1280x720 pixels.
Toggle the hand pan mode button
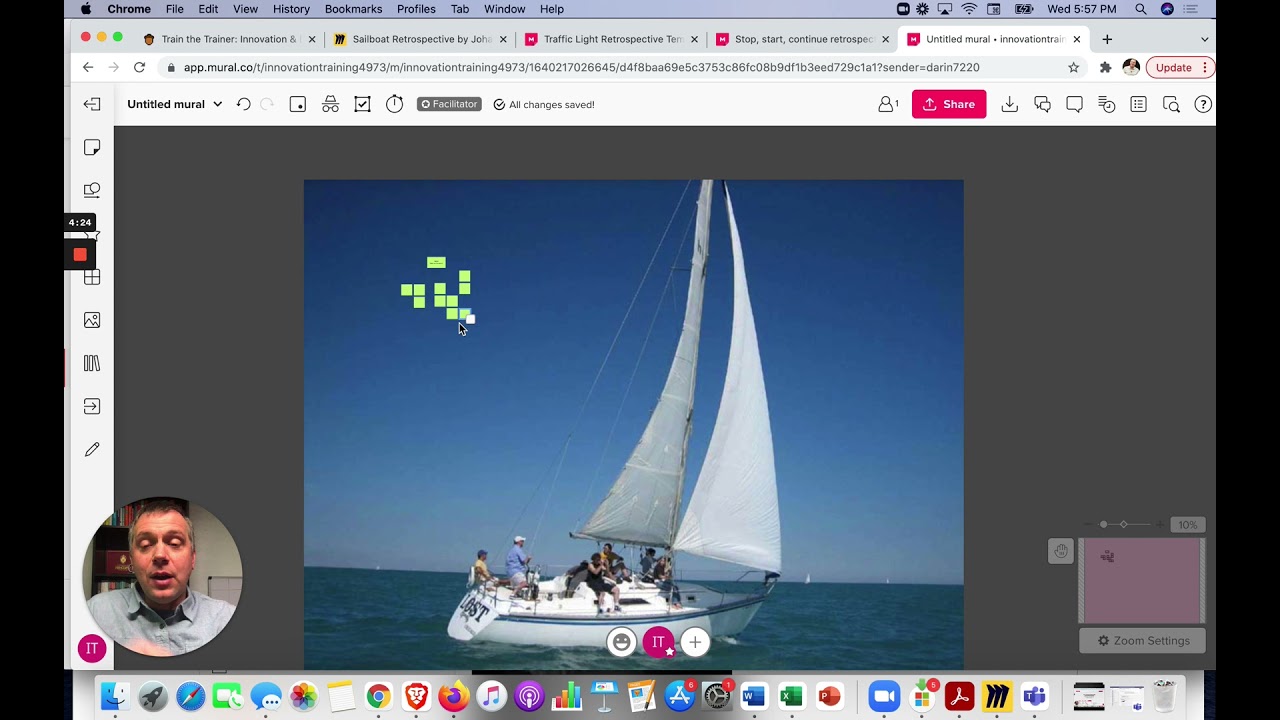(x=1061, y=551)
